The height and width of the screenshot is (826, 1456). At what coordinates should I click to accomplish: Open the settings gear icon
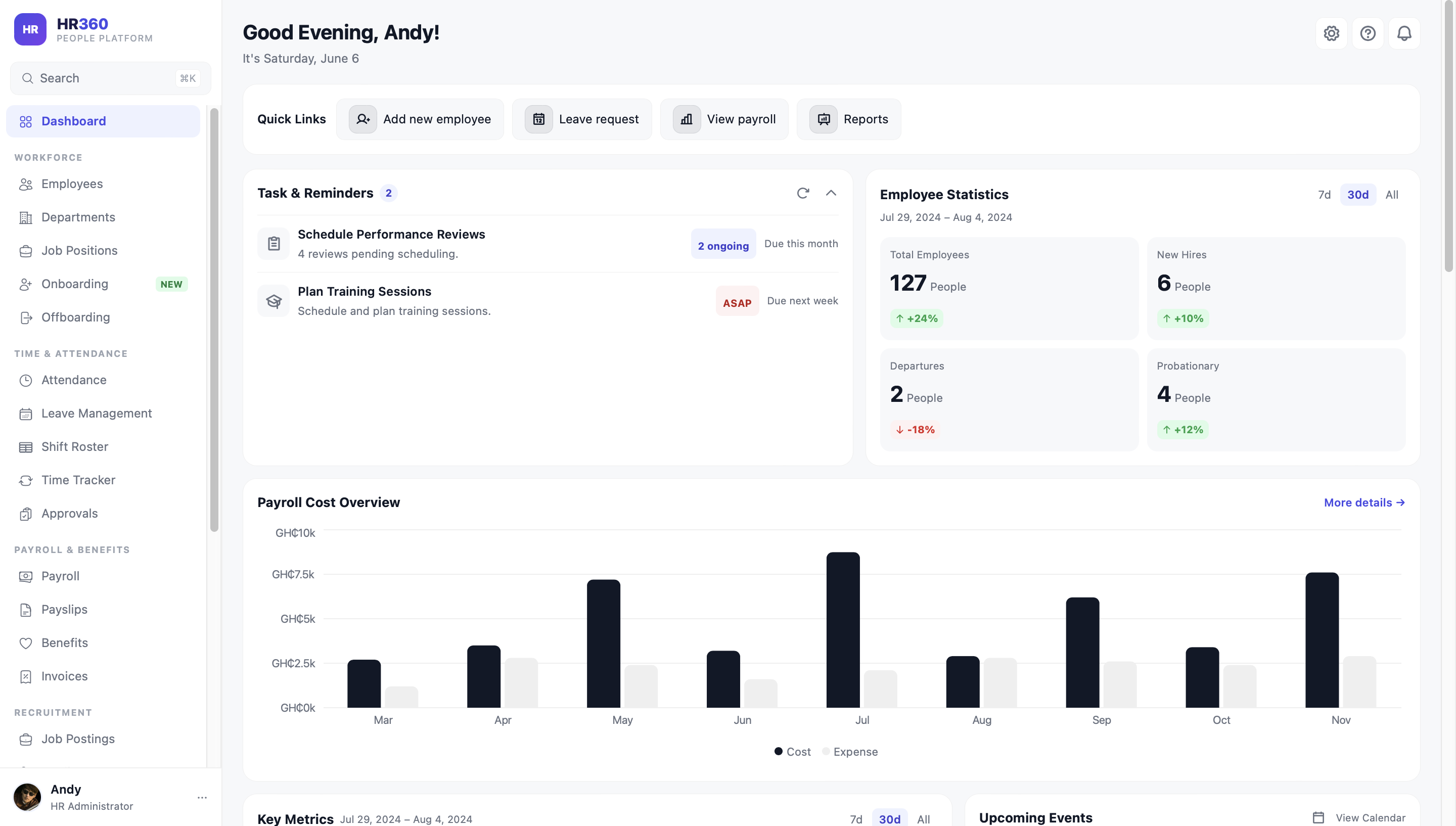tap(1331, 33)
